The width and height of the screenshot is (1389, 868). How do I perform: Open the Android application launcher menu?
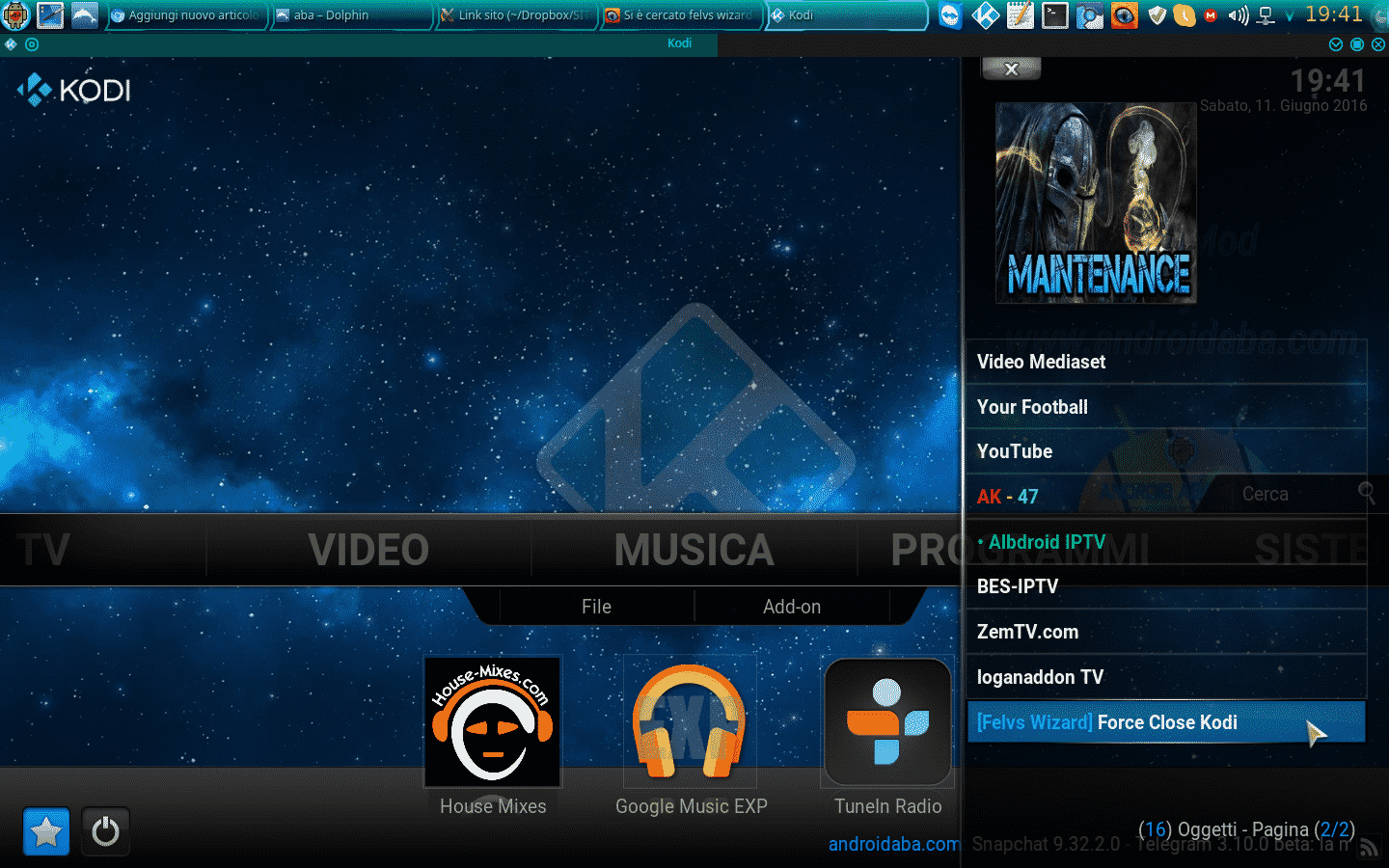(15, 14)
